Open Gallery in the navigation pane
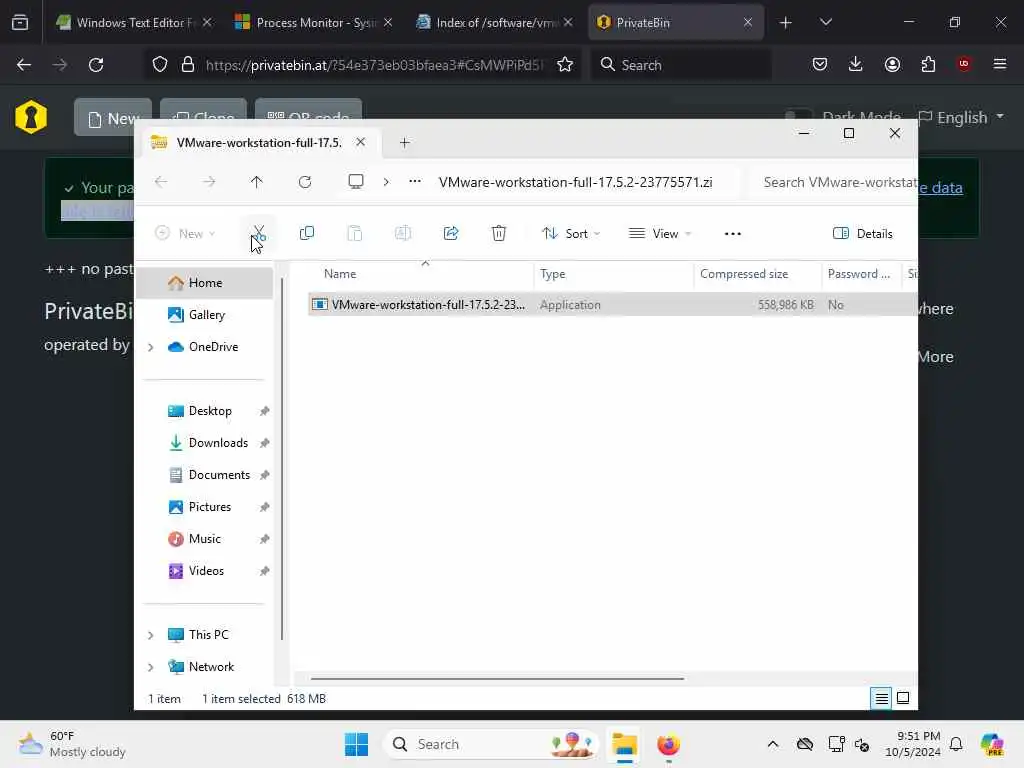 205,315
